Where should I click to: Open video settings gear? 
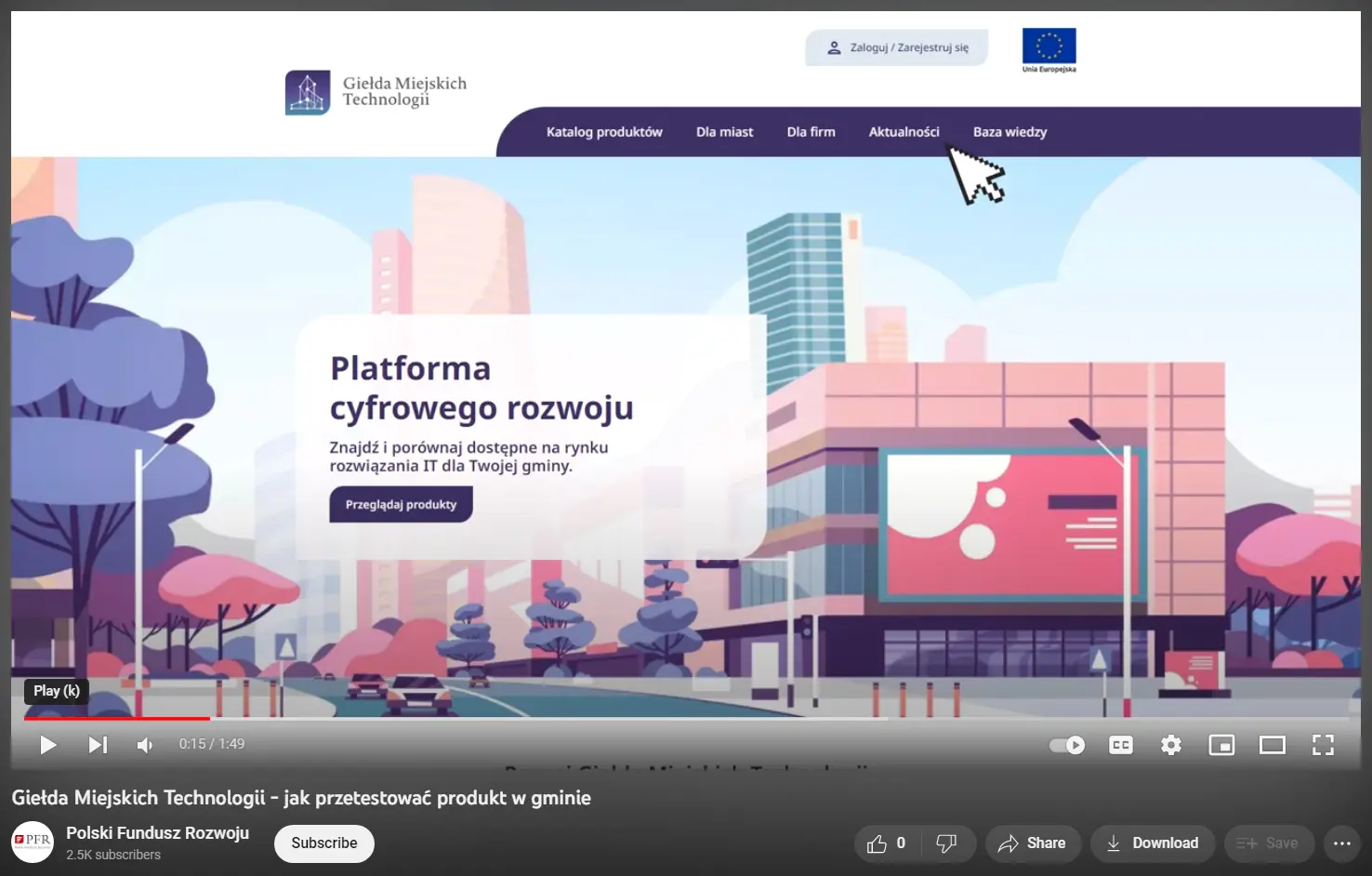(1171, 745)
